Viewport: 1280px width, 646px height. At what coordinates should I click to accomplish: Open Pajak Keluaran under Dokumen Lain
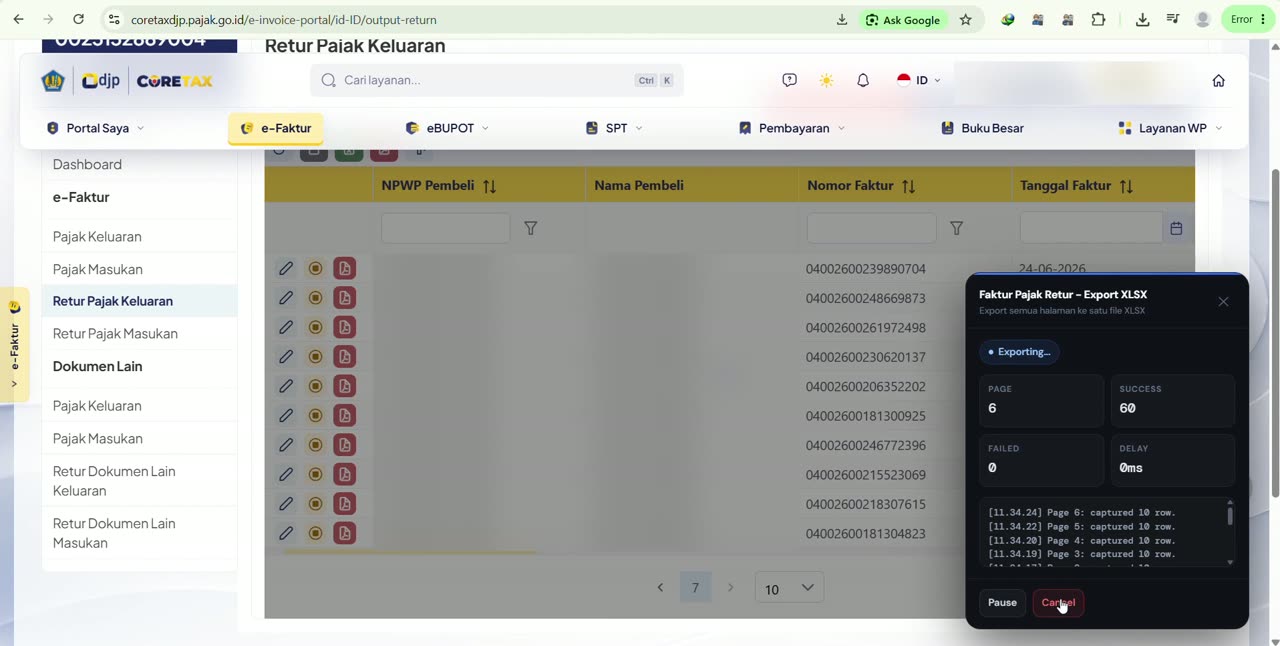point(97,406)
